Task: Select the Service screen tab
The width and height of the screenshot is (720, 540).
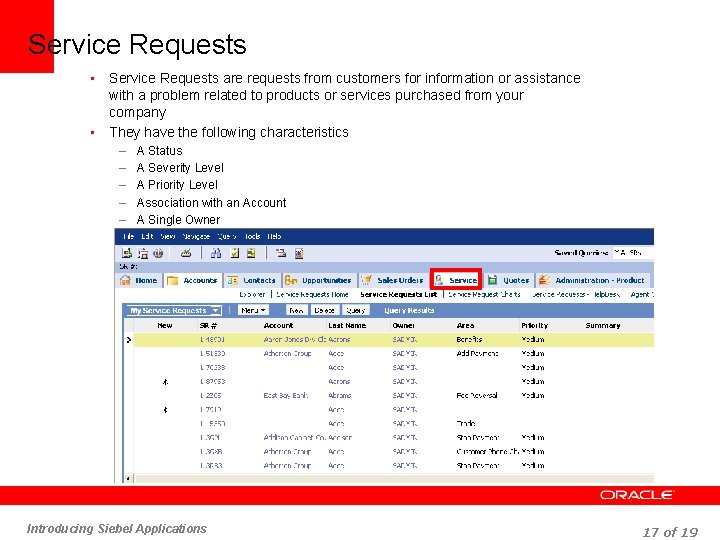Action: [456, 280]
